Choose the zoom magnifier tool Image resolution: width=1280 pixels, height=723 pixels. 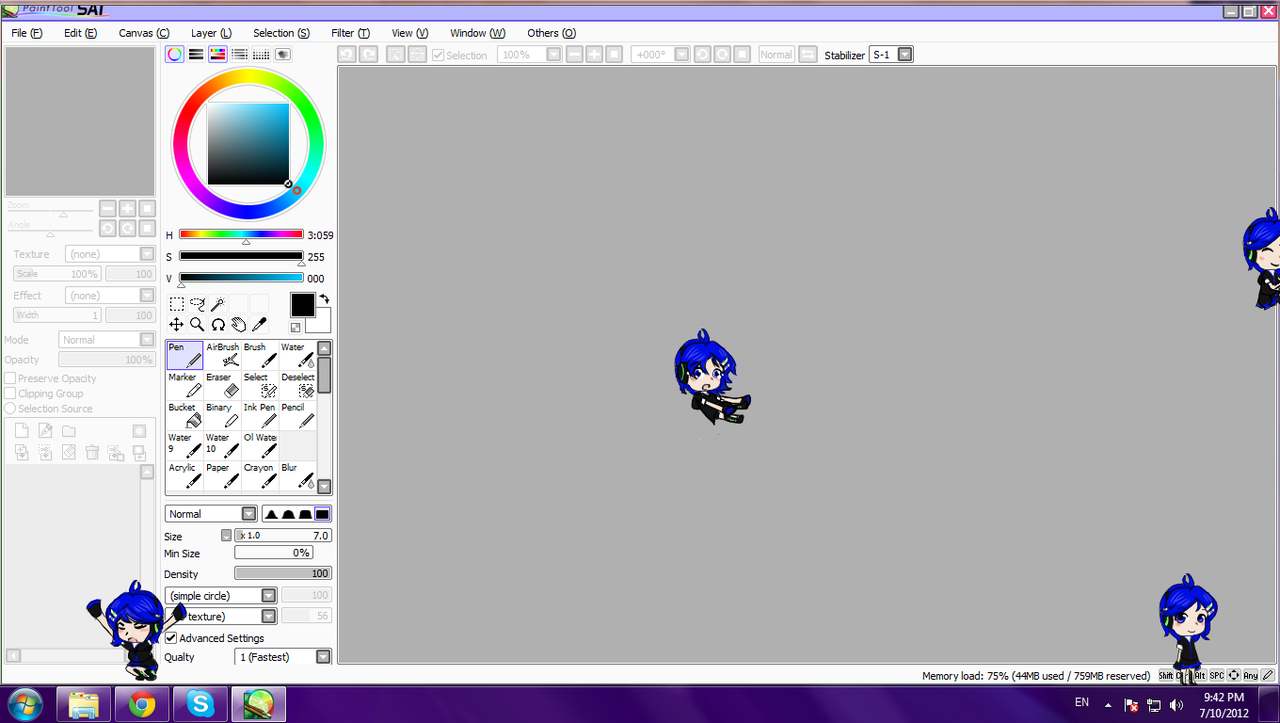(x=197, y=324)
